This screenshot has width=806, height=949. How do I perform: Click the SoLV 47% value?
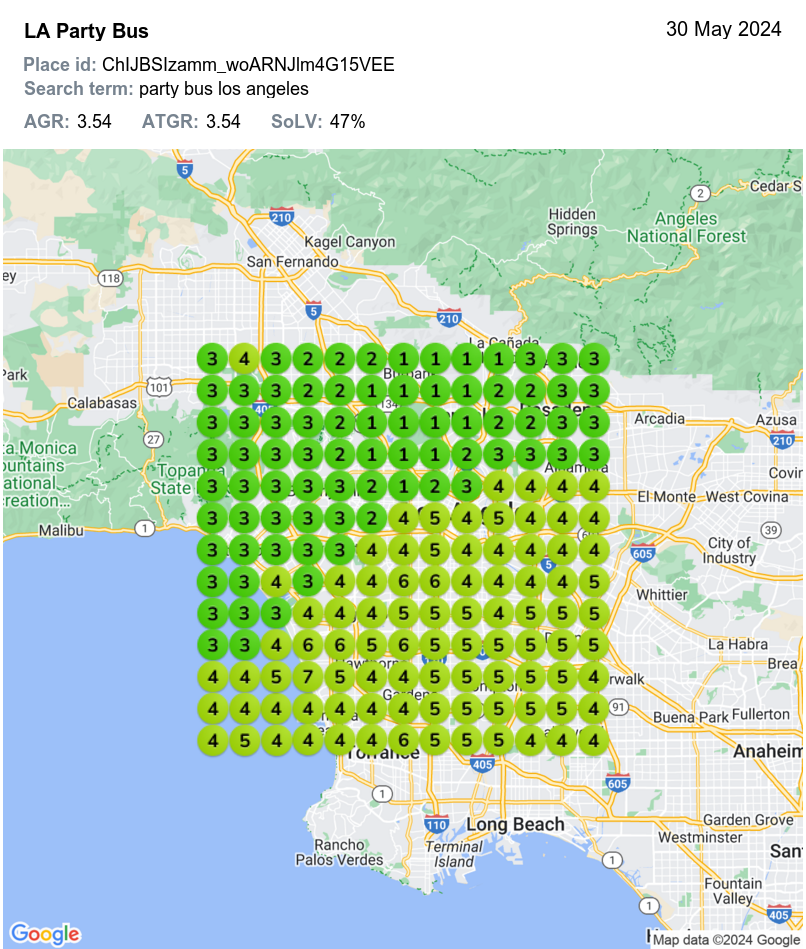point(347,122)
